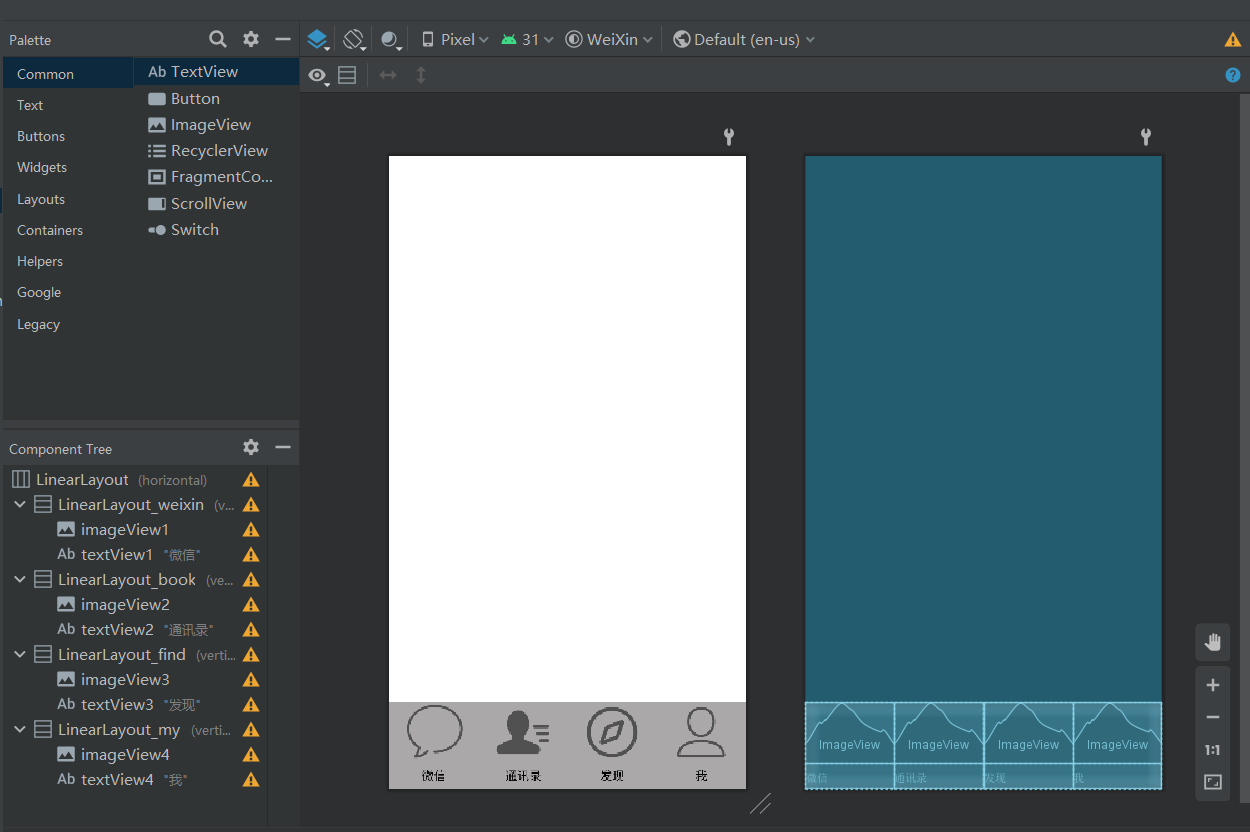Show layout warnings in toolbar
Viewport: 1250px width, 832px height.
pyautogui.click(x=1233, y=40)
